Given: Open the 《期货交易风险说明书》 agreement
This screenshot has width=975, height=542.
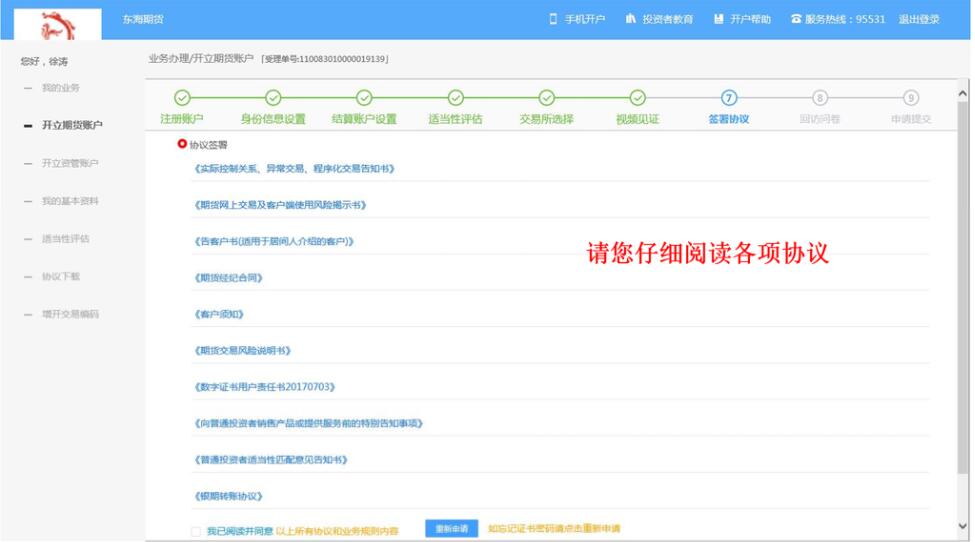Looking at the screenshot, I should click(x=243, y=351).
